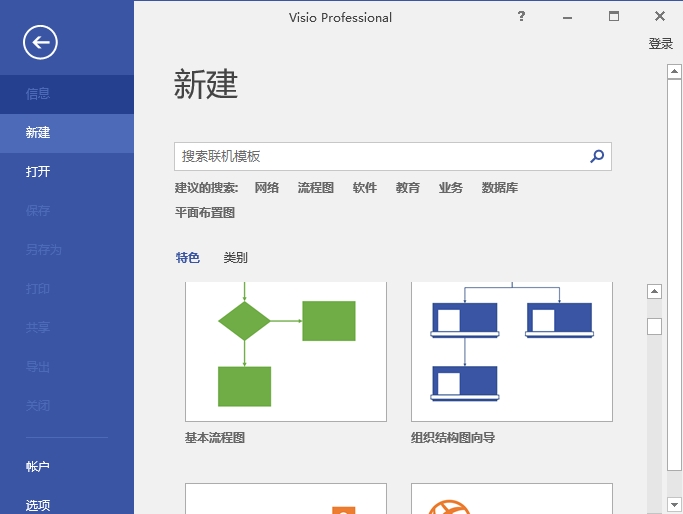Click suggested search 平面布置图
This screenshot has height=514, width=683.
pos(205,213)
